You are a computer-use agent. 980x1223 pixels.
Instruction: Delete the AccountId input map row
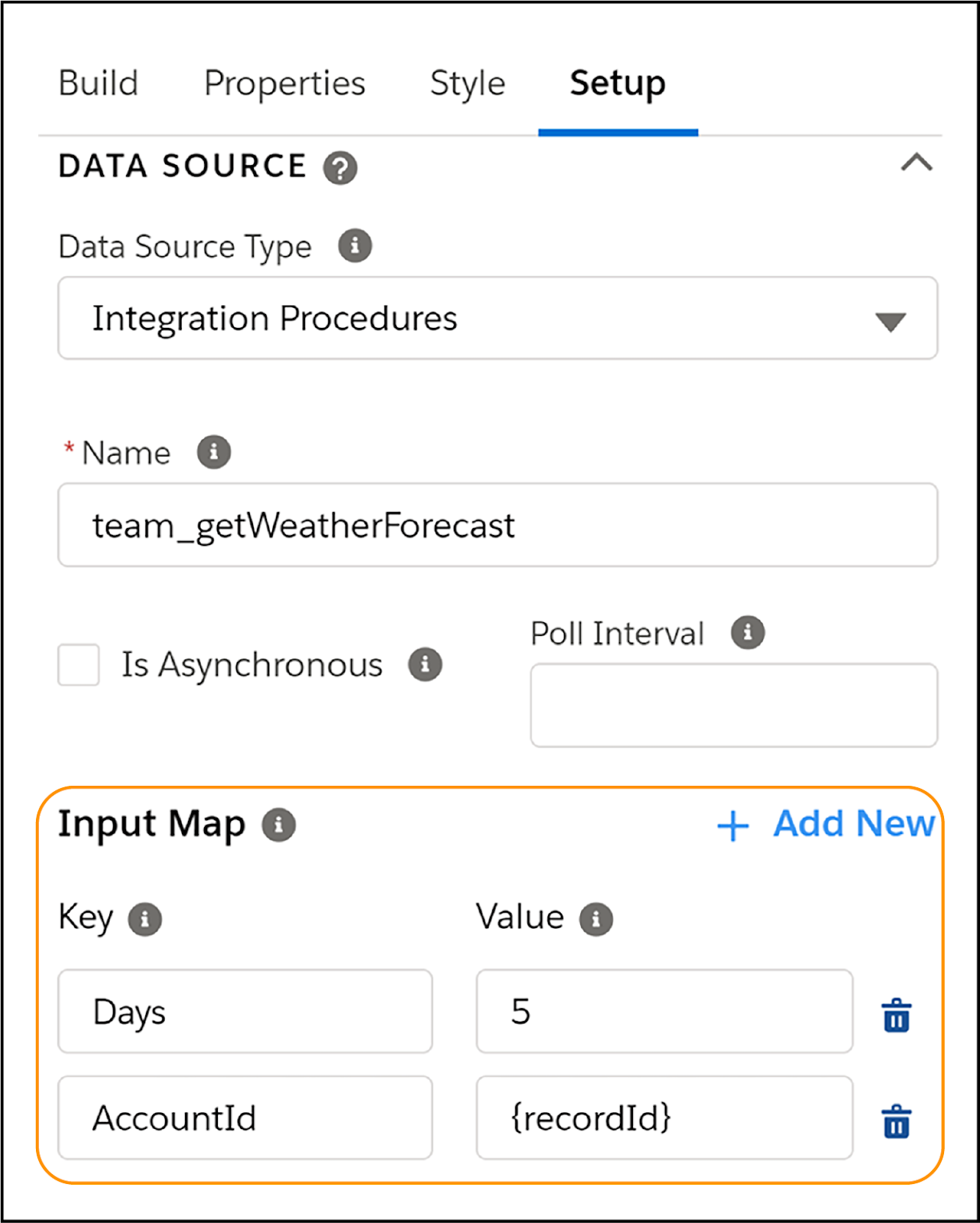click(x=897, y=1122)
